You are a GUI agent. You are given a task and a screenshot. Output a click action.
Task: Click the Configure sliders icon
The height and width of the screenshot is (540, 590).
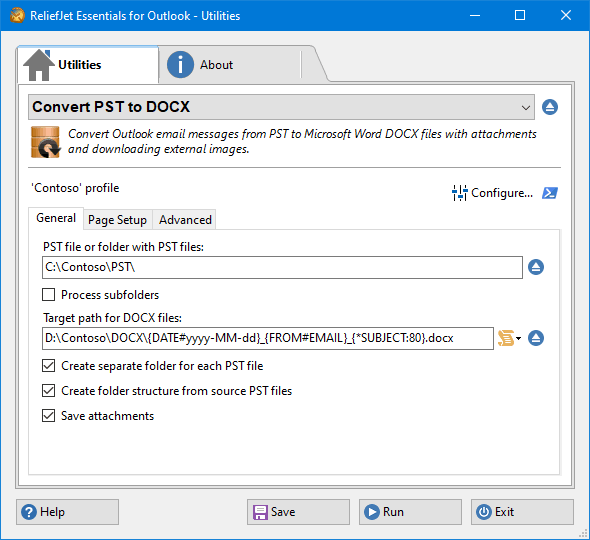coord(459,193)
